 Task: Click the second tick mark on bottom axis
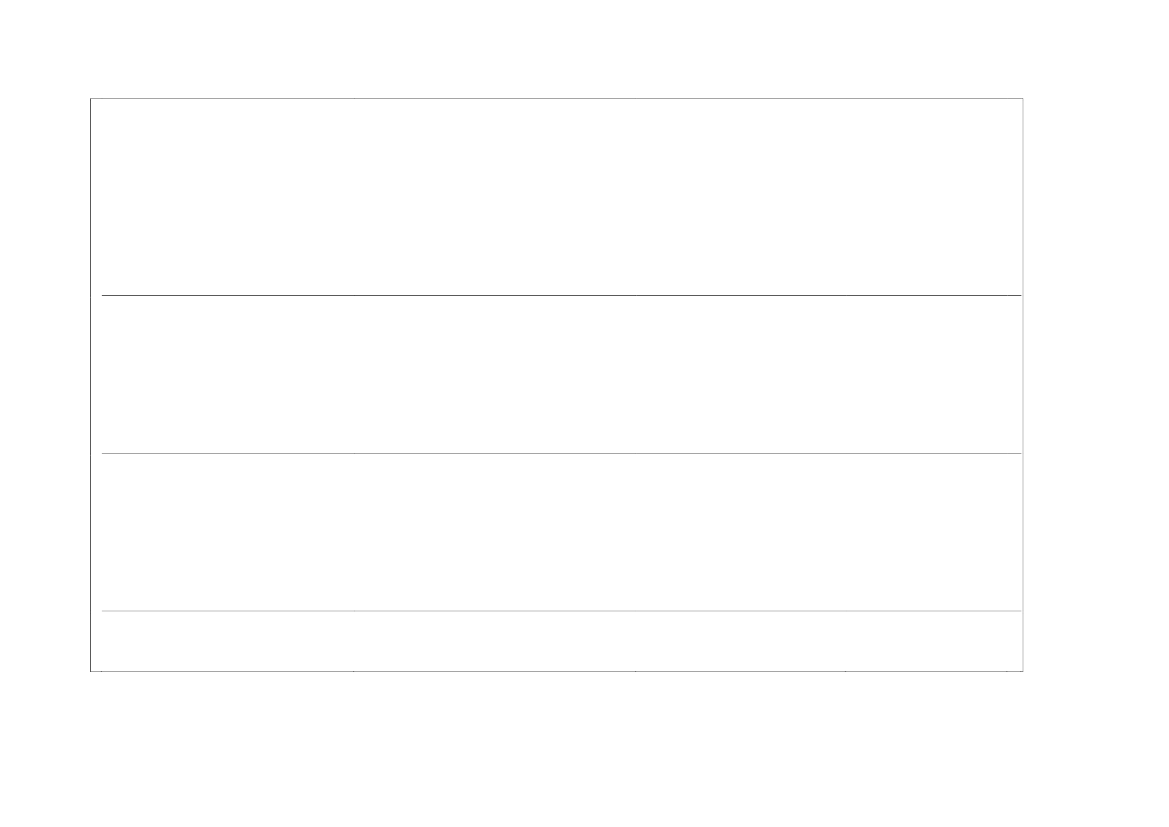(x=354, y=672)
